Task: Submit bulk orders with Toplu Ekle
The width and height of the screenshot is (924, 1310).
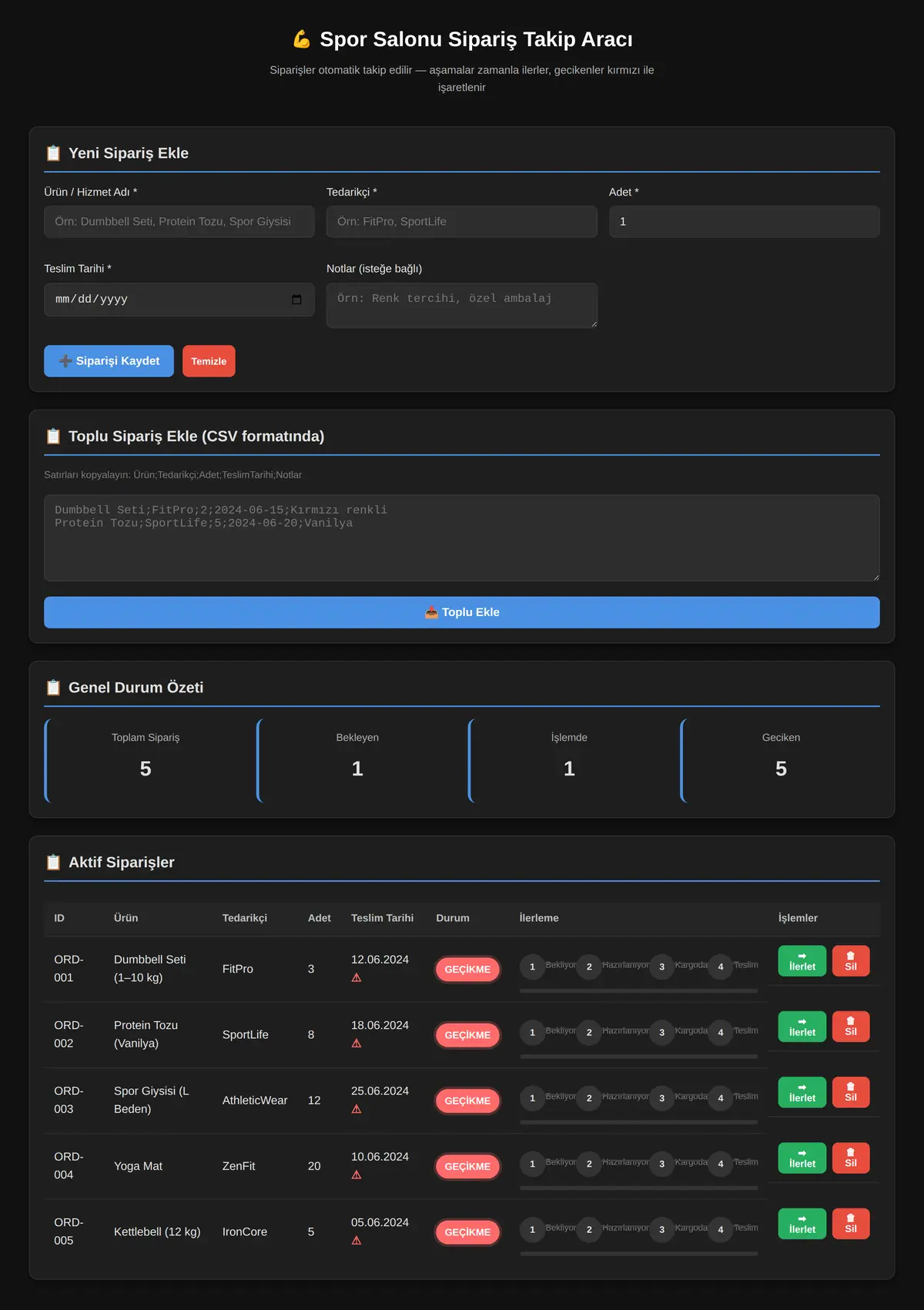Action: point(462,612)
